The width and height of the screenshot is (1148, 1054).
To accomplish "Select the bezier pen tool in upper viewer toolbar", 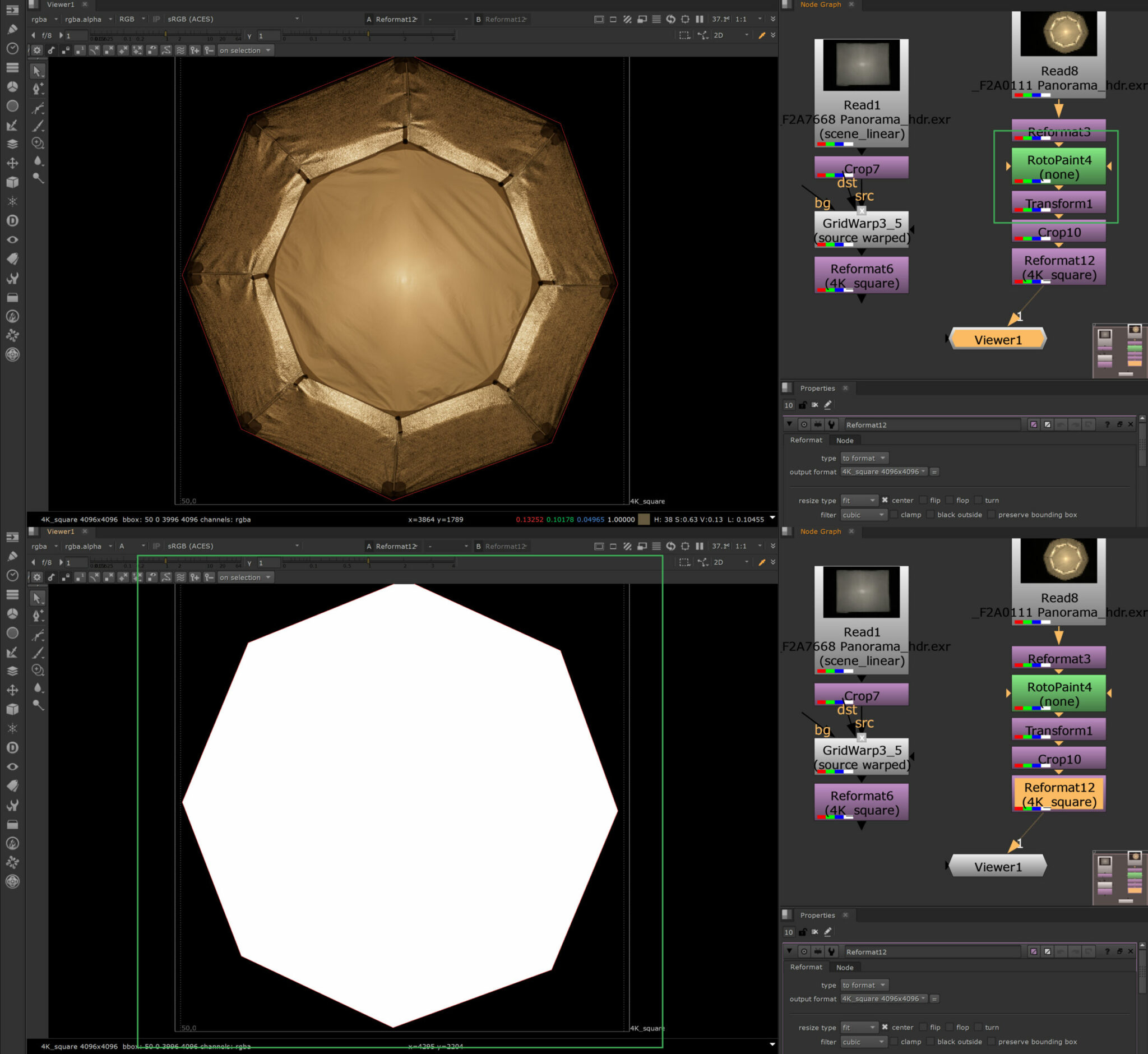I will pos(38,89).
